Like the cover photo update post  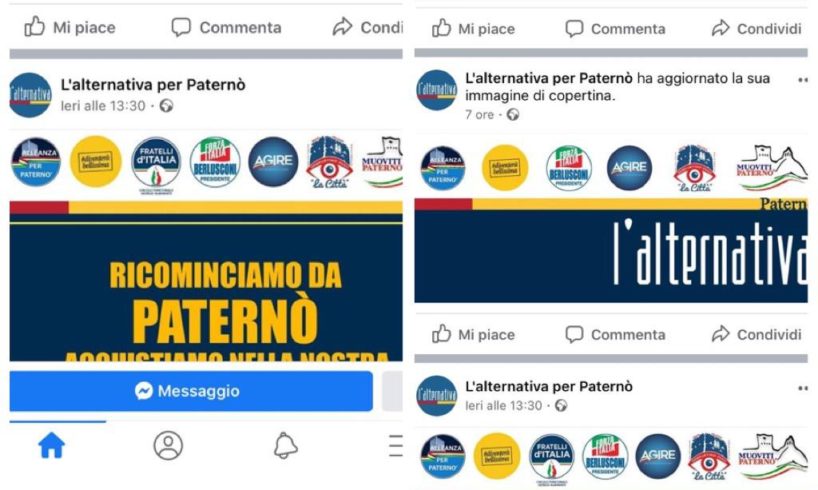click(x=473, y=334)
